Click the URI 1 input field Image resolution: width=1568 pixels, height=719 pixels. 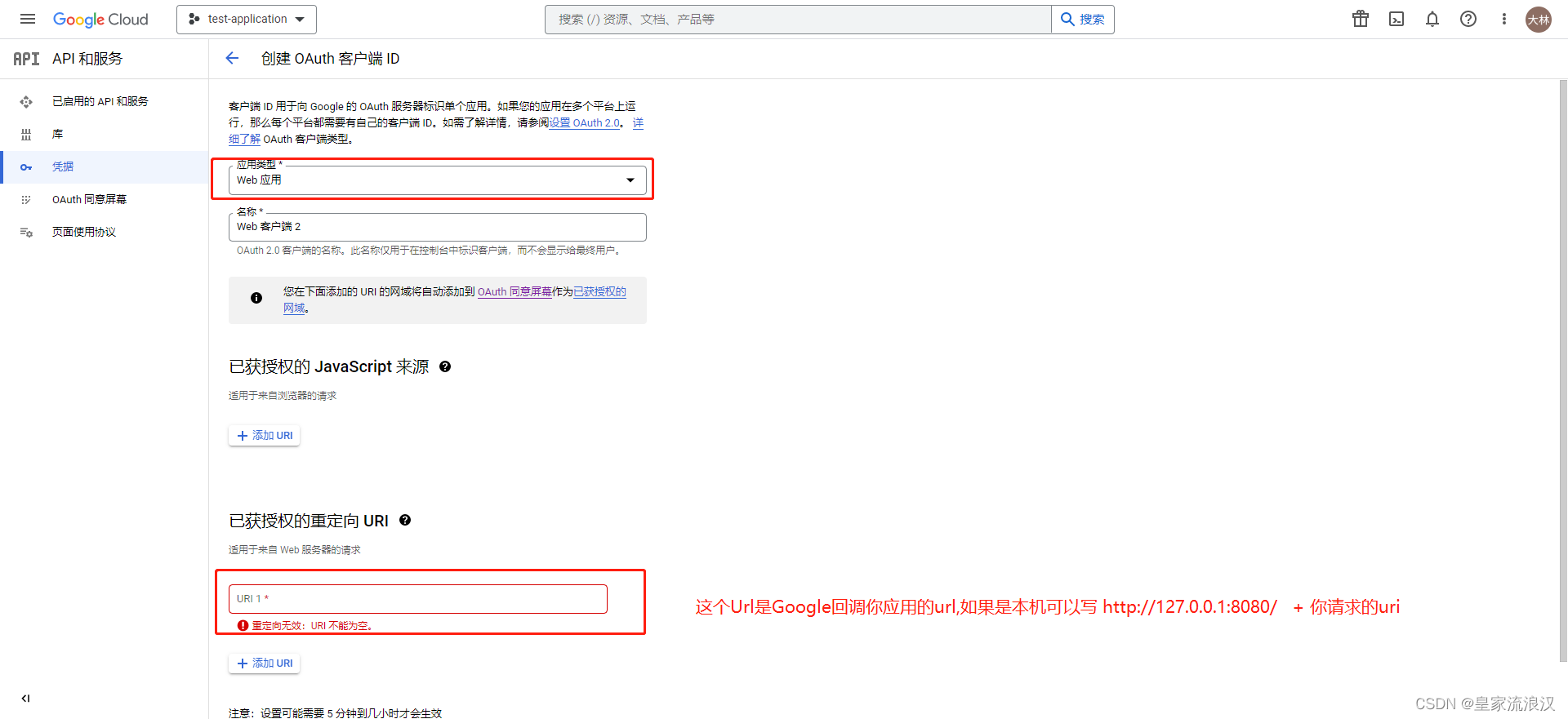point(417,599)
